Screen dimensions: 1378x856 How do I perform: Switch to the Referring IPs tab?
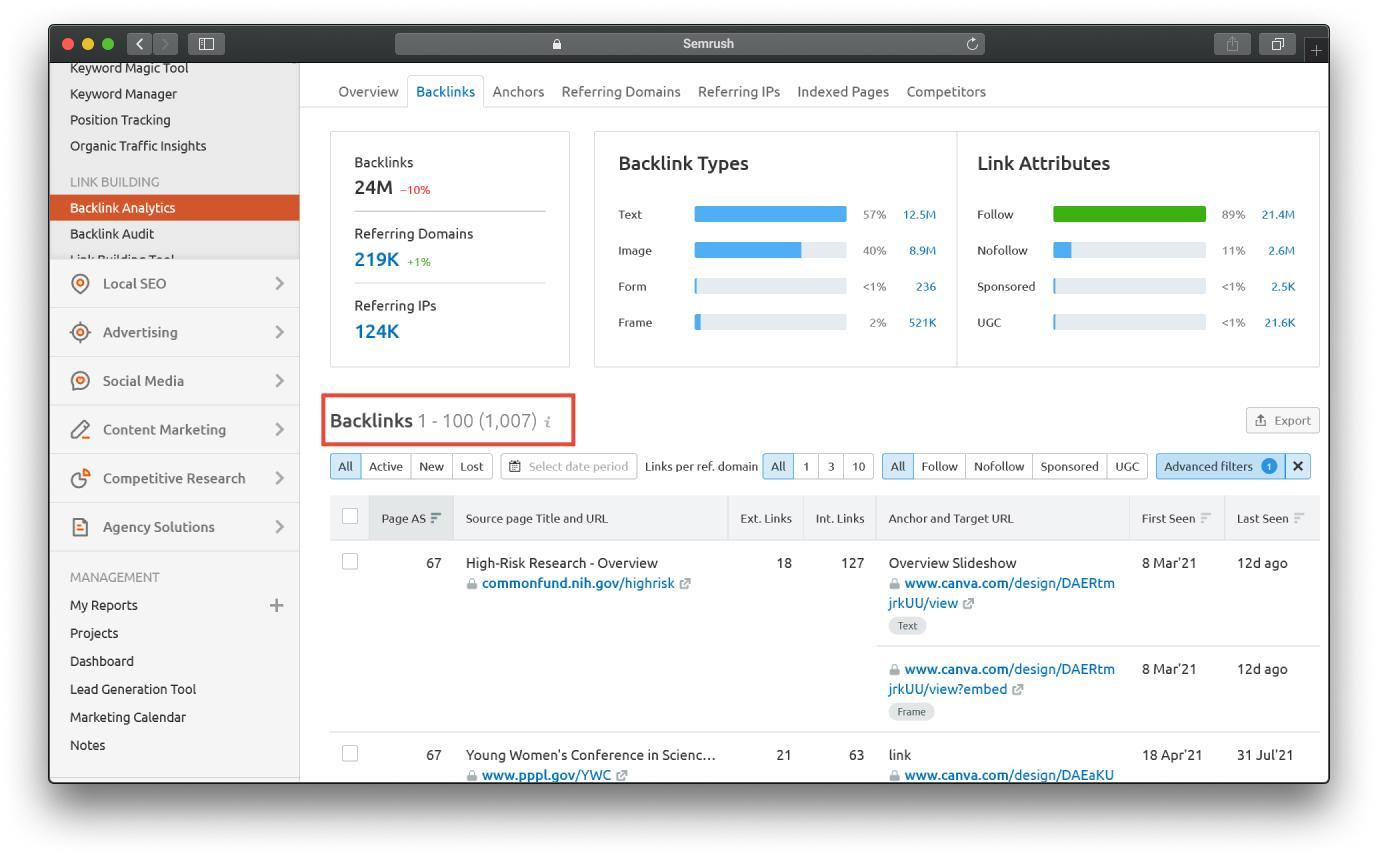pyautogui.click(x=739, y=91)
